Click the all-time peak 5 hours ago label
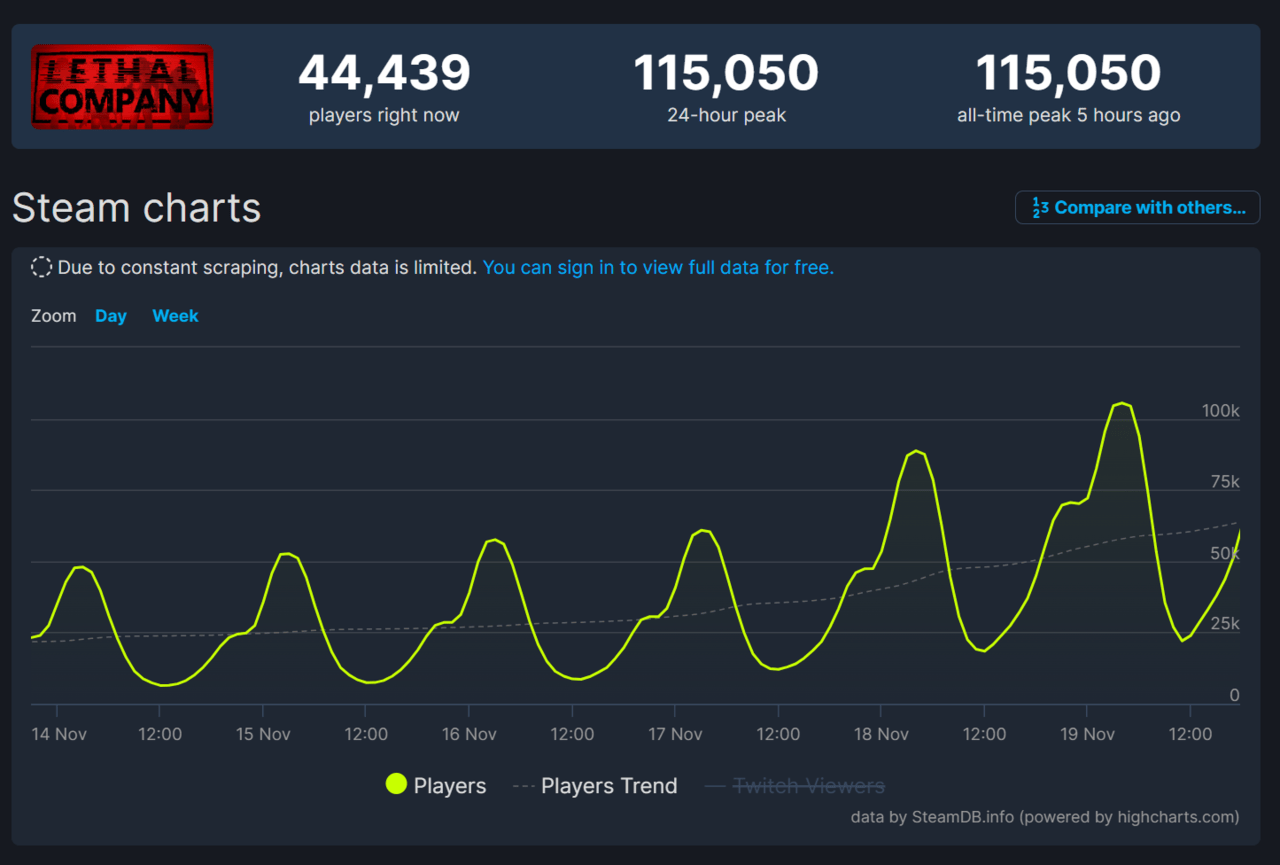 1068,115
